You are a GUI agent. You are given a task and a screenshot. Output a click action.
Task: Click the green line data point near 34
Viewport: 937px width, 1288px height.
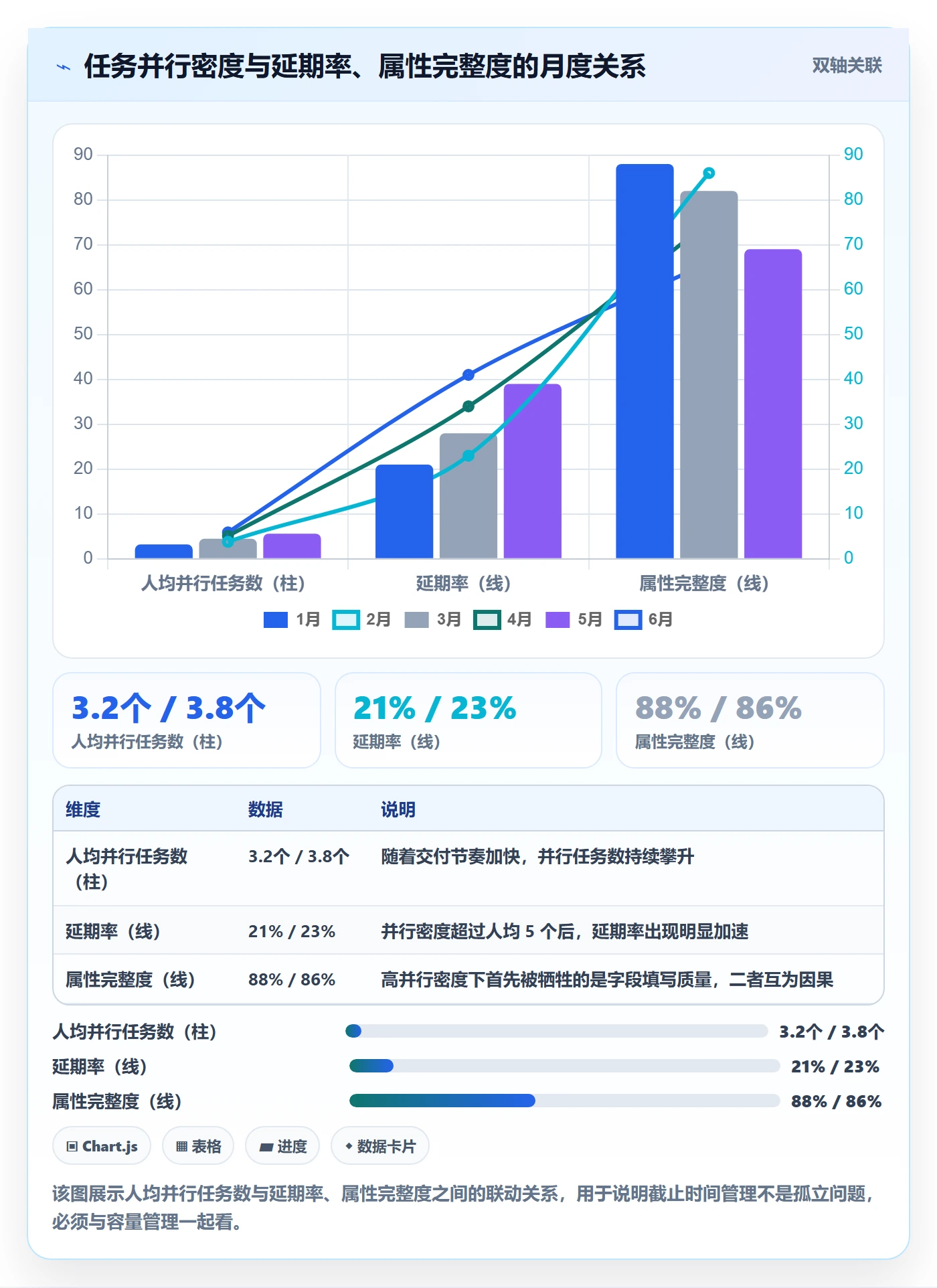468,406
